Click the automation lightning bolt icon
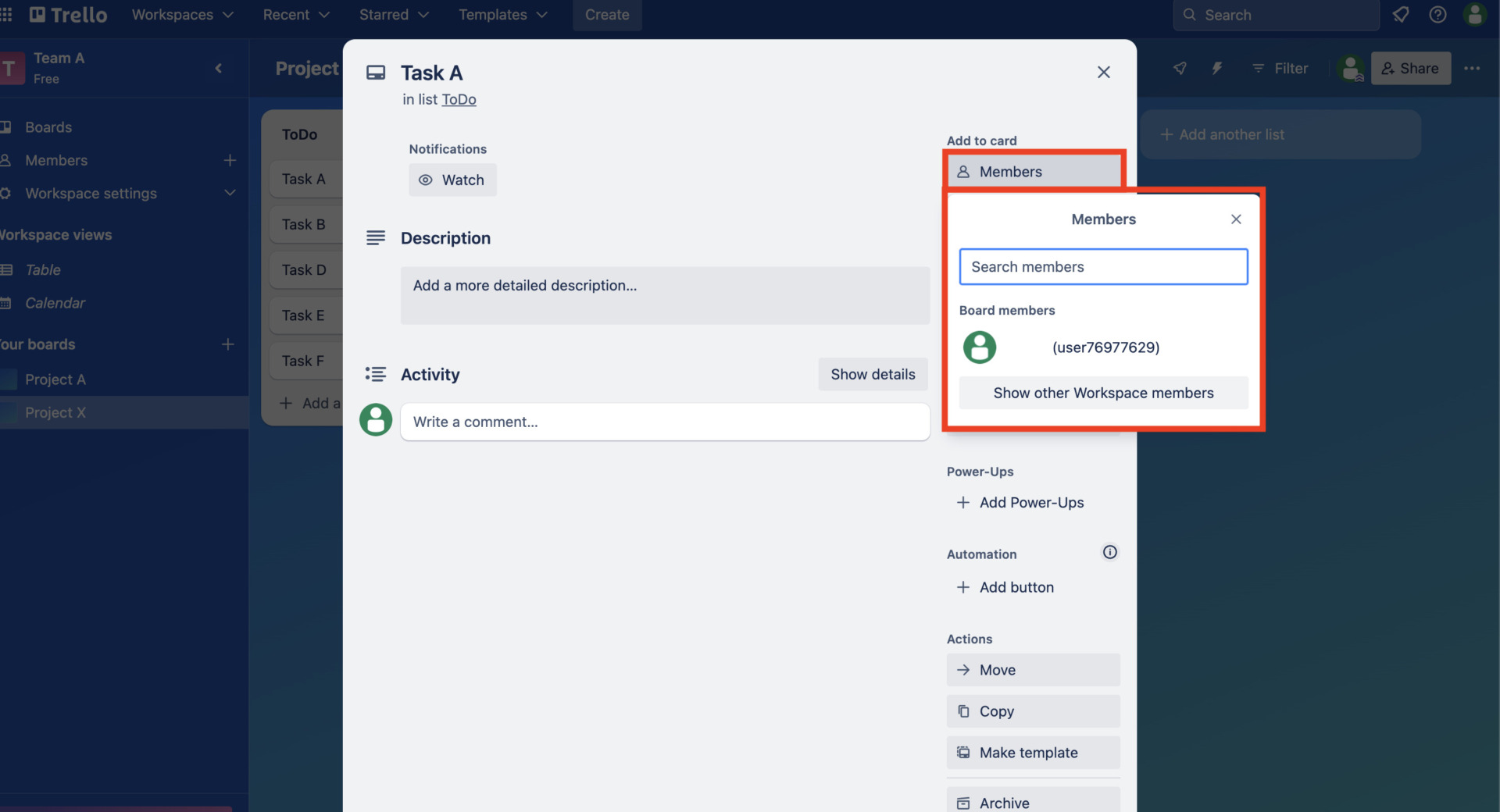Screen dimensions: 1500x812 (1216, 69)
